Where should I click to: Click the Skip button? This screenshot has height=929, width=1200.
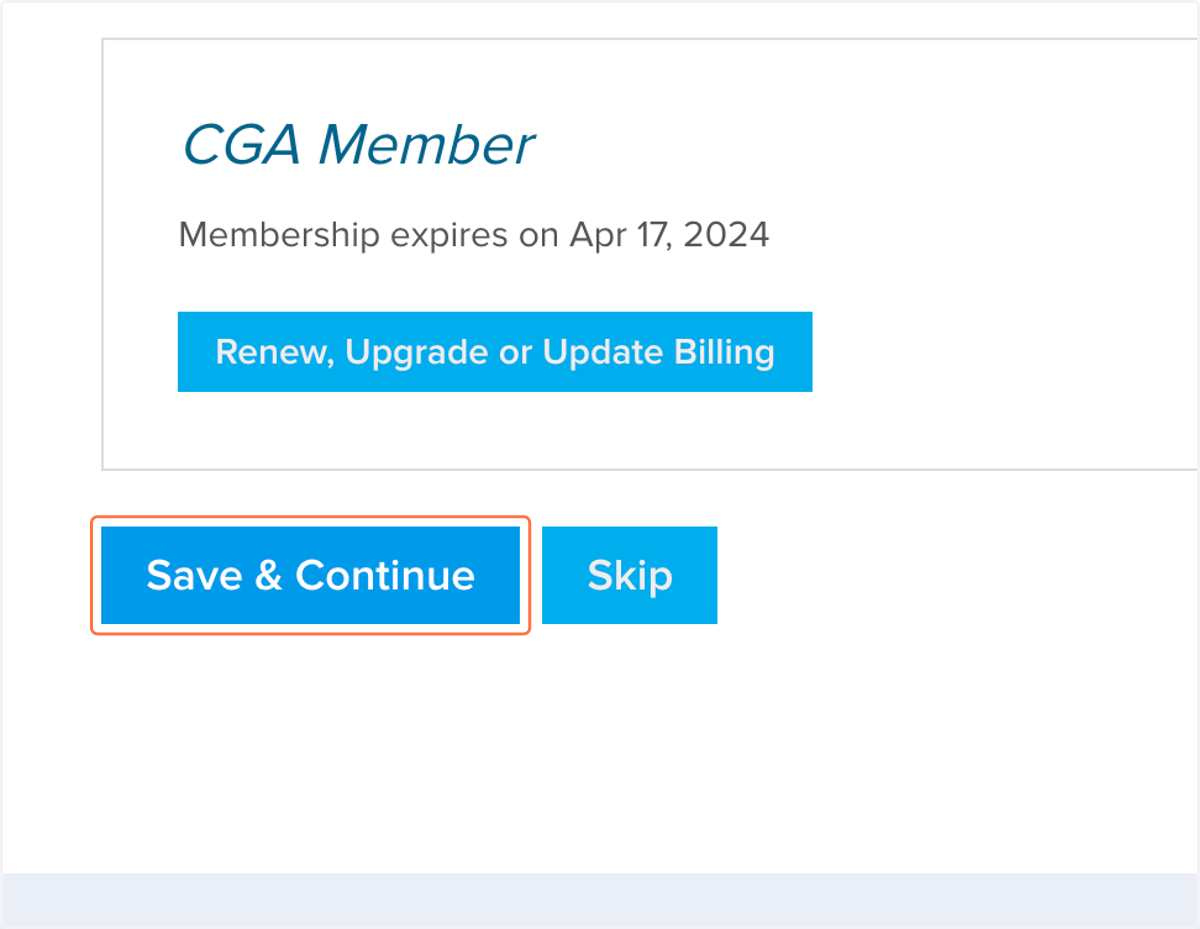(629, 575)
